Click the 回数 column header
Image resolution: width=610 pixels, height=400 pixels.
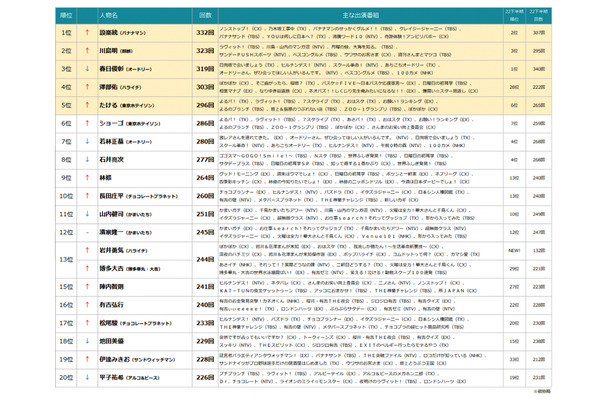click(206, 17)
